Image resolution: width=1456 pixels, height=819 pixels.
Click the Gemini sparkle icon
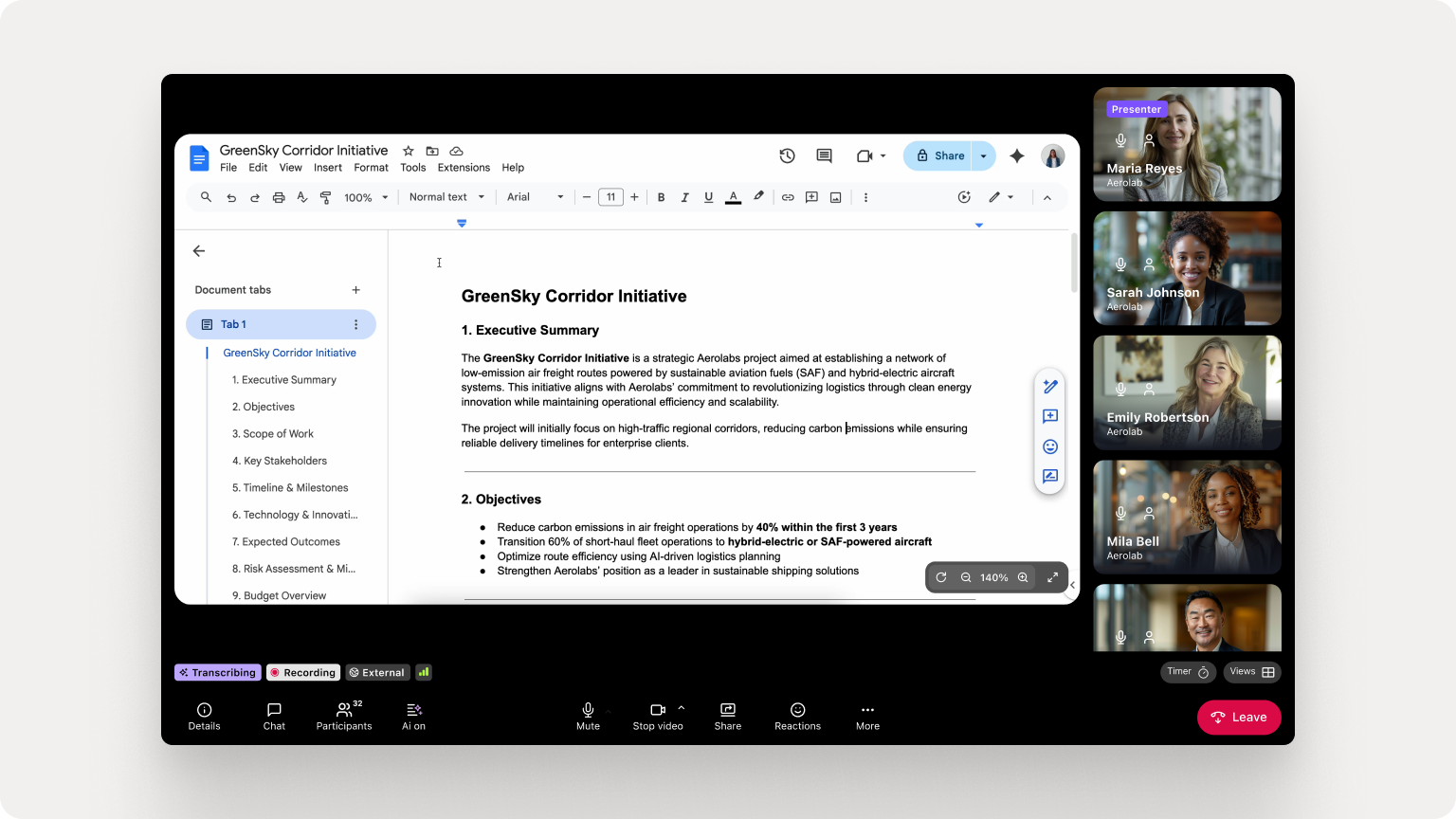(1017, 156)
